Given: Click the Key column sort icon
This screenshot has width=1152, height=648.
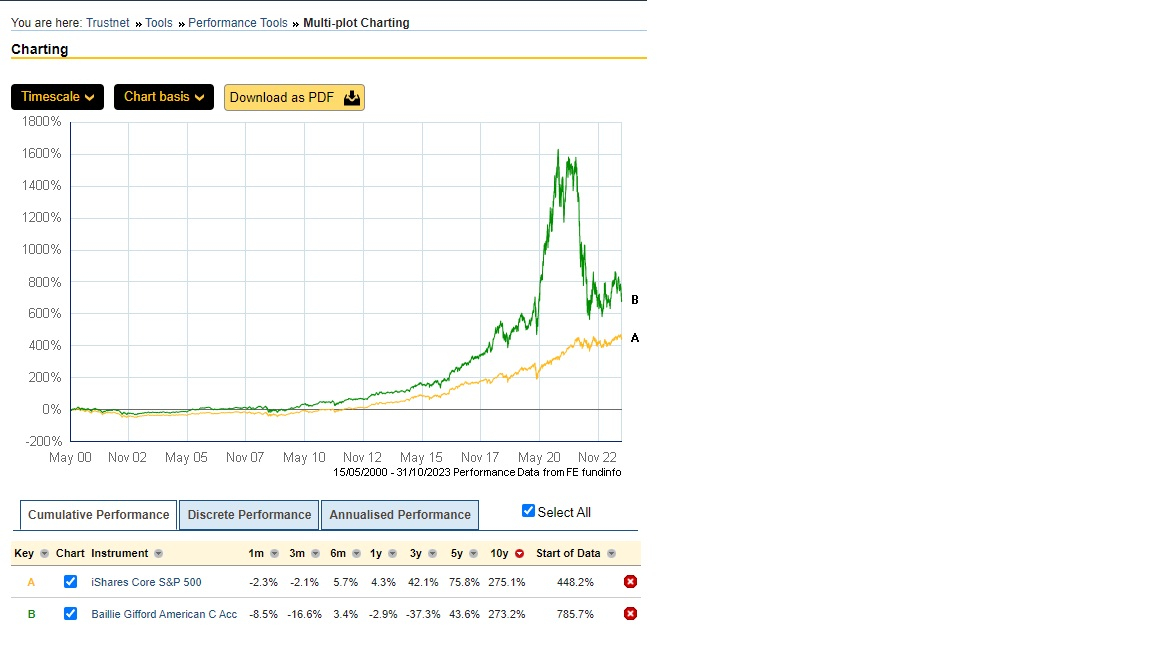Looking at the screenshot, I should click(44, 554).
